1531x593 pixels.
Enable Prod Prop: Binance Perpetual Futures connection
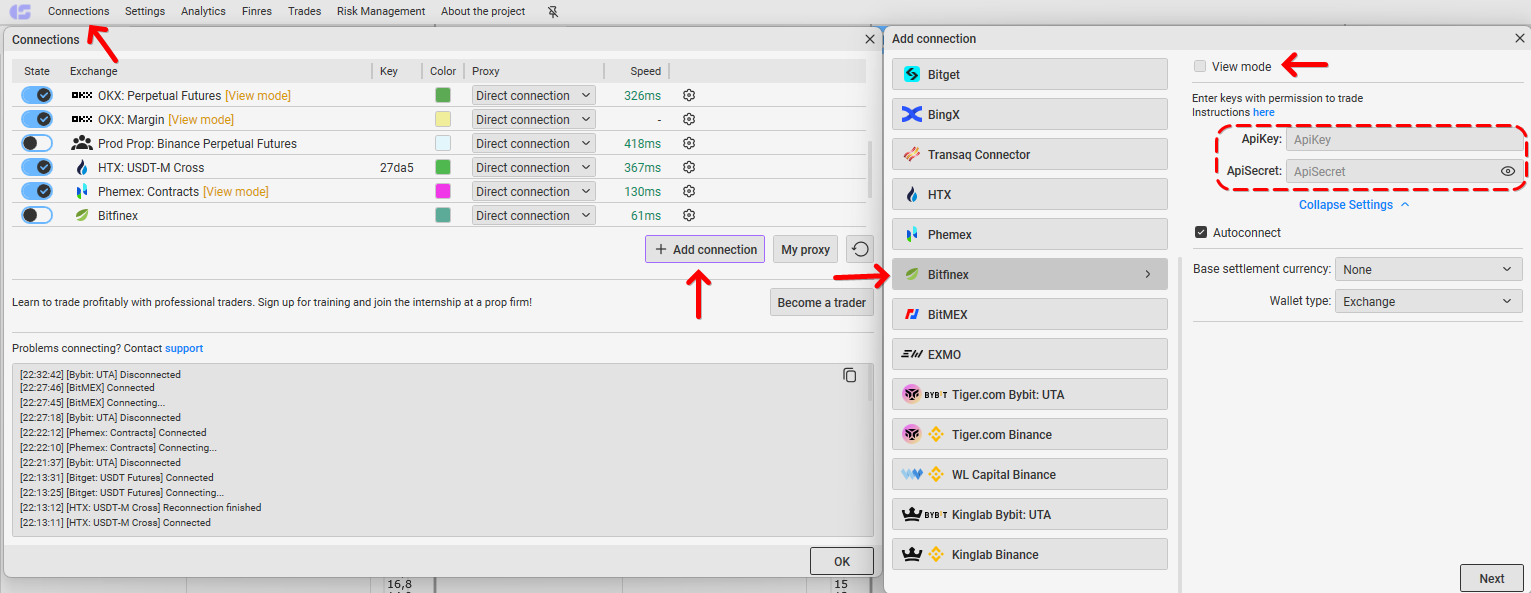coord(37,143)
